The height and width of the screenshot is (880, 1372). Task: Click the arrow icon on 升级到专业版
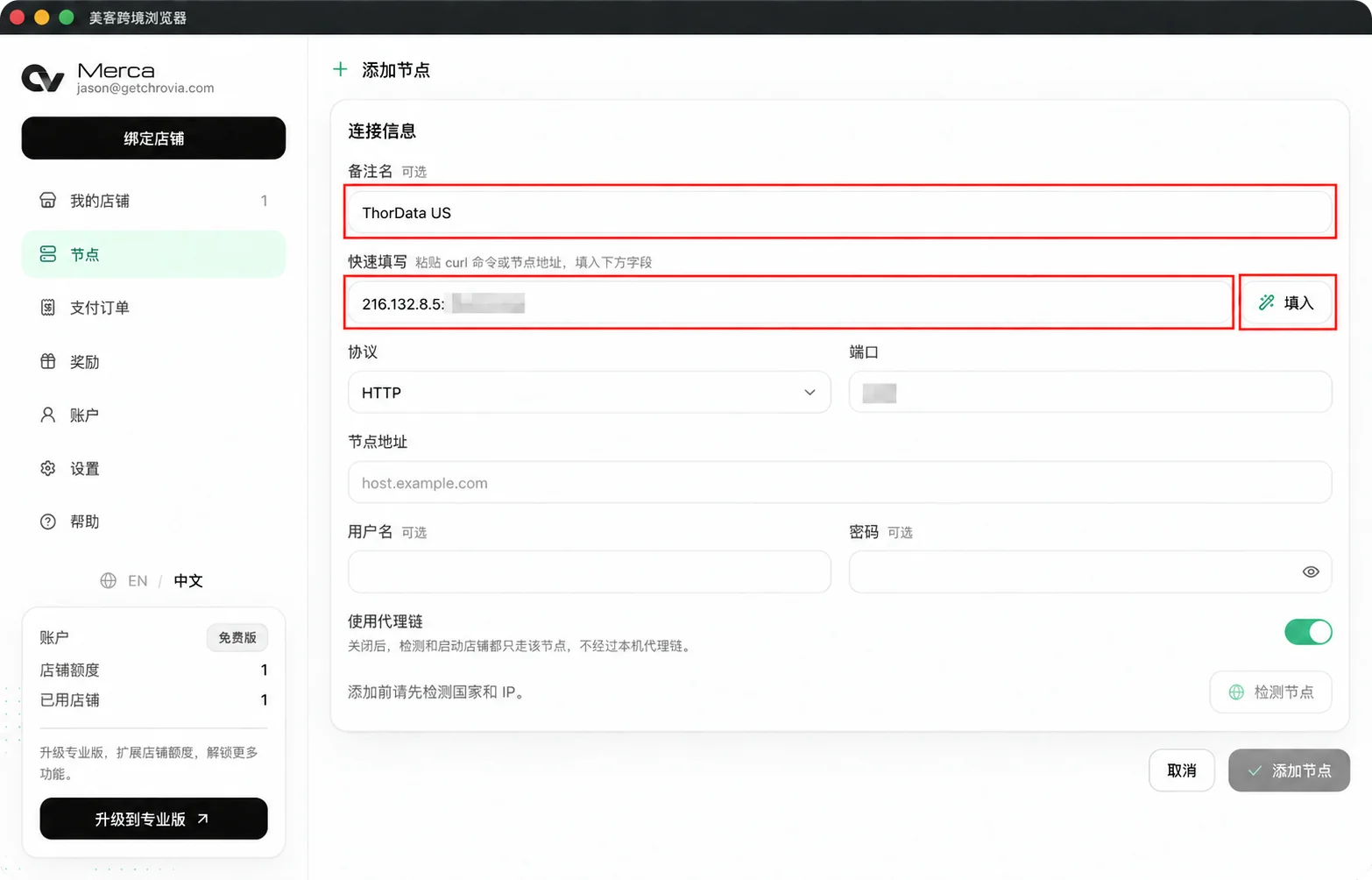pyautogui.click(x=203, y=819)
